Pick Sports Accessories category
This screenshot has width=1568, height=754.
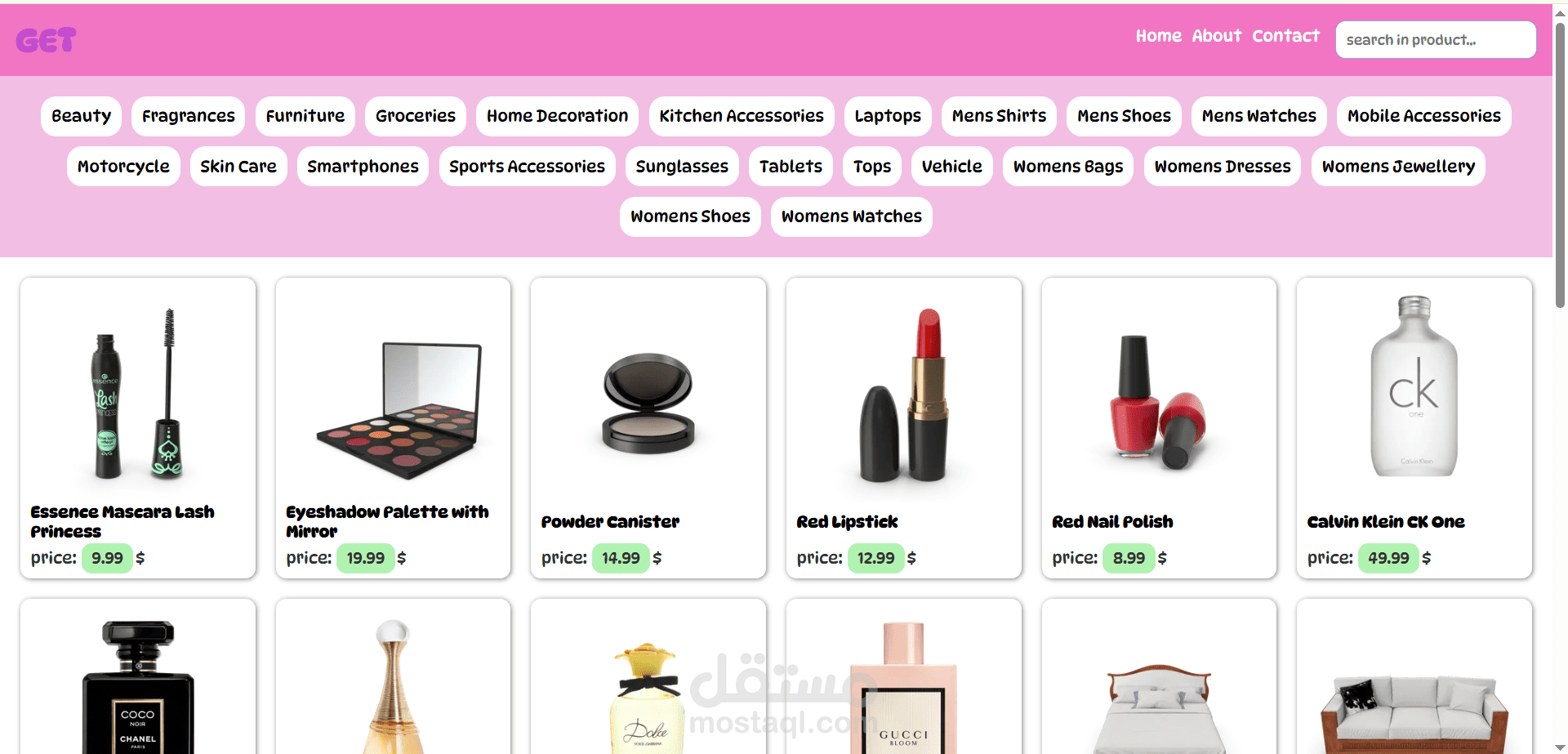coord(527,167)
